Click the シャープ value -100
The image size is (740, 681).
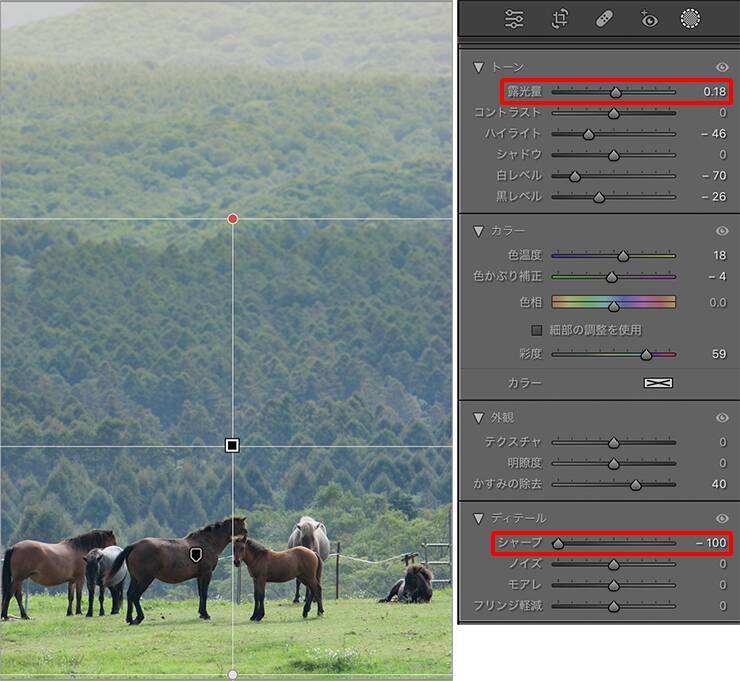click(x=711, y=543)
